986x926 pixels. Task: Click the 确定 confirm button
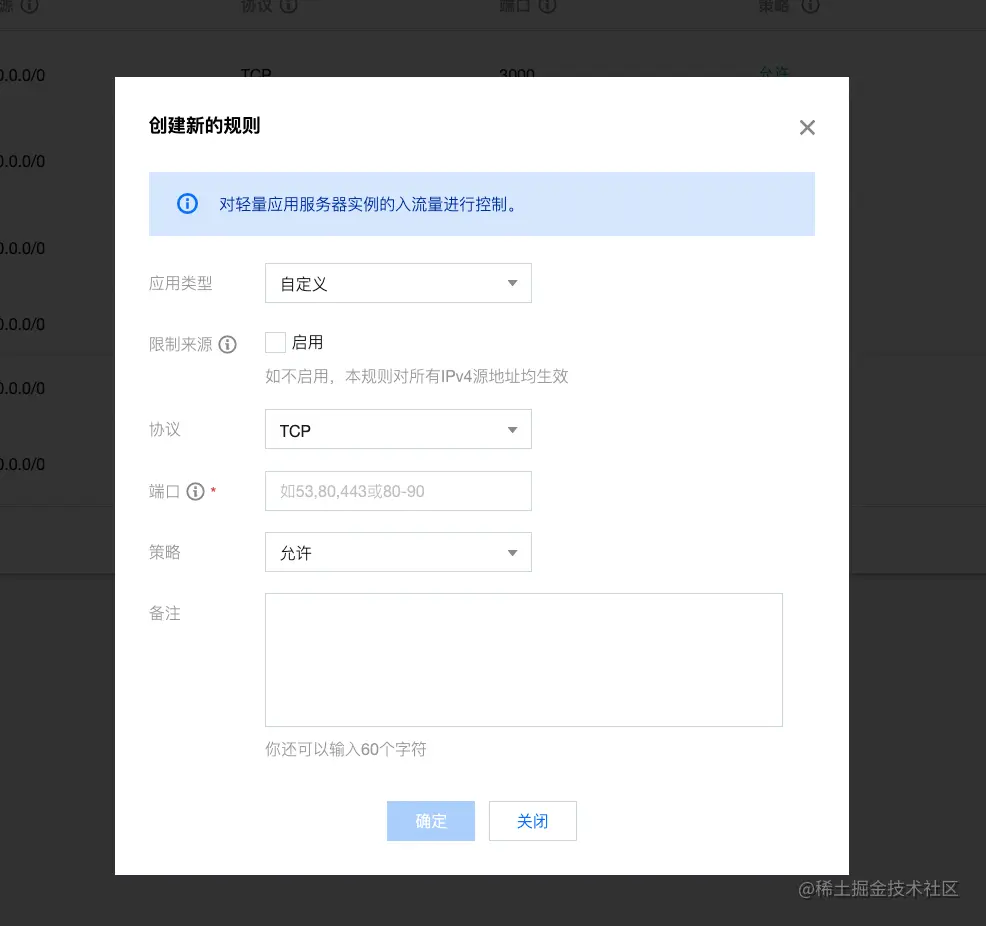click(x=430, y=820)
